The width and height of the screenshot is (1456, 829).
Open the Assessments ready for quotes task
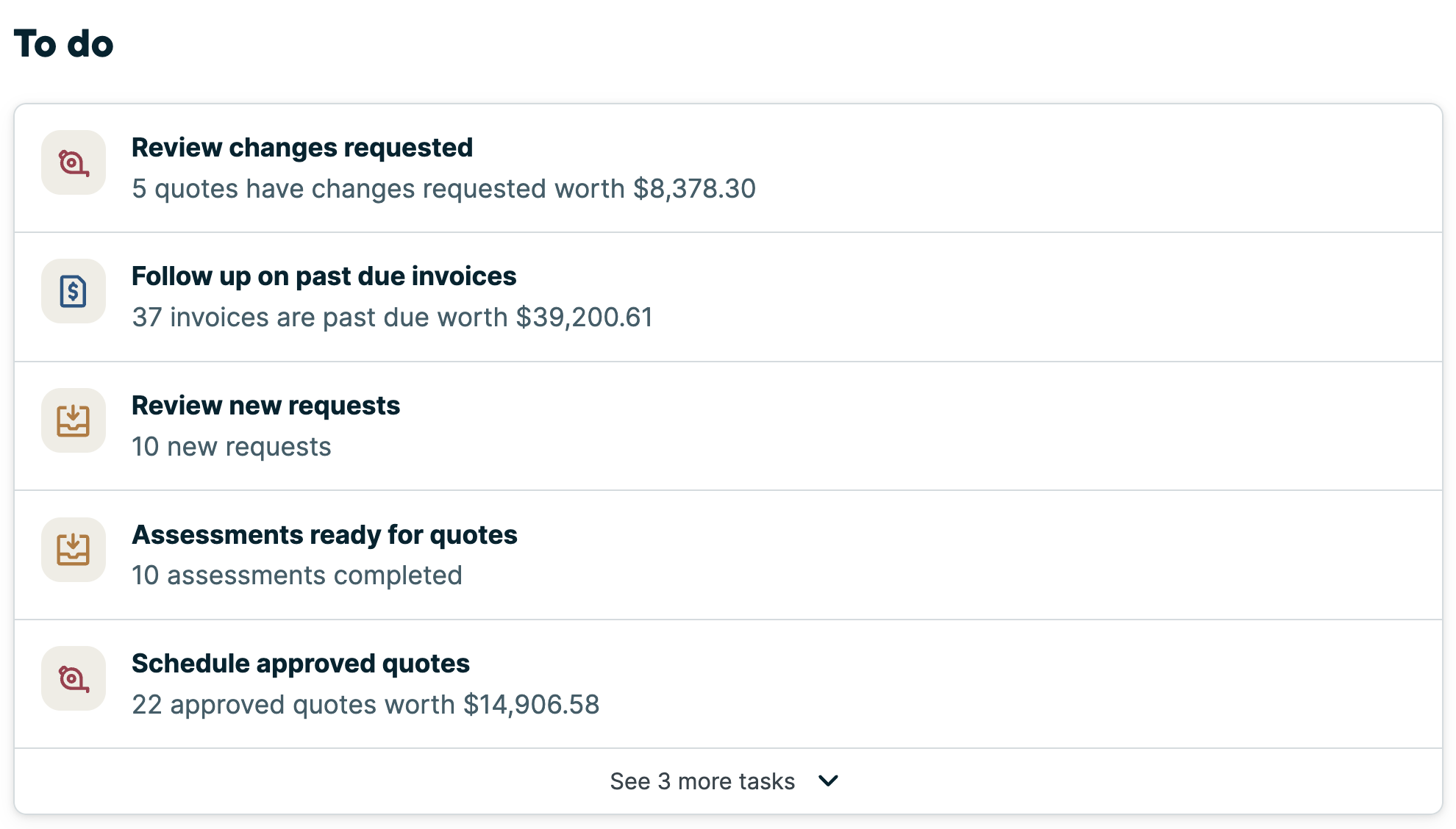(x=324, y=534)
